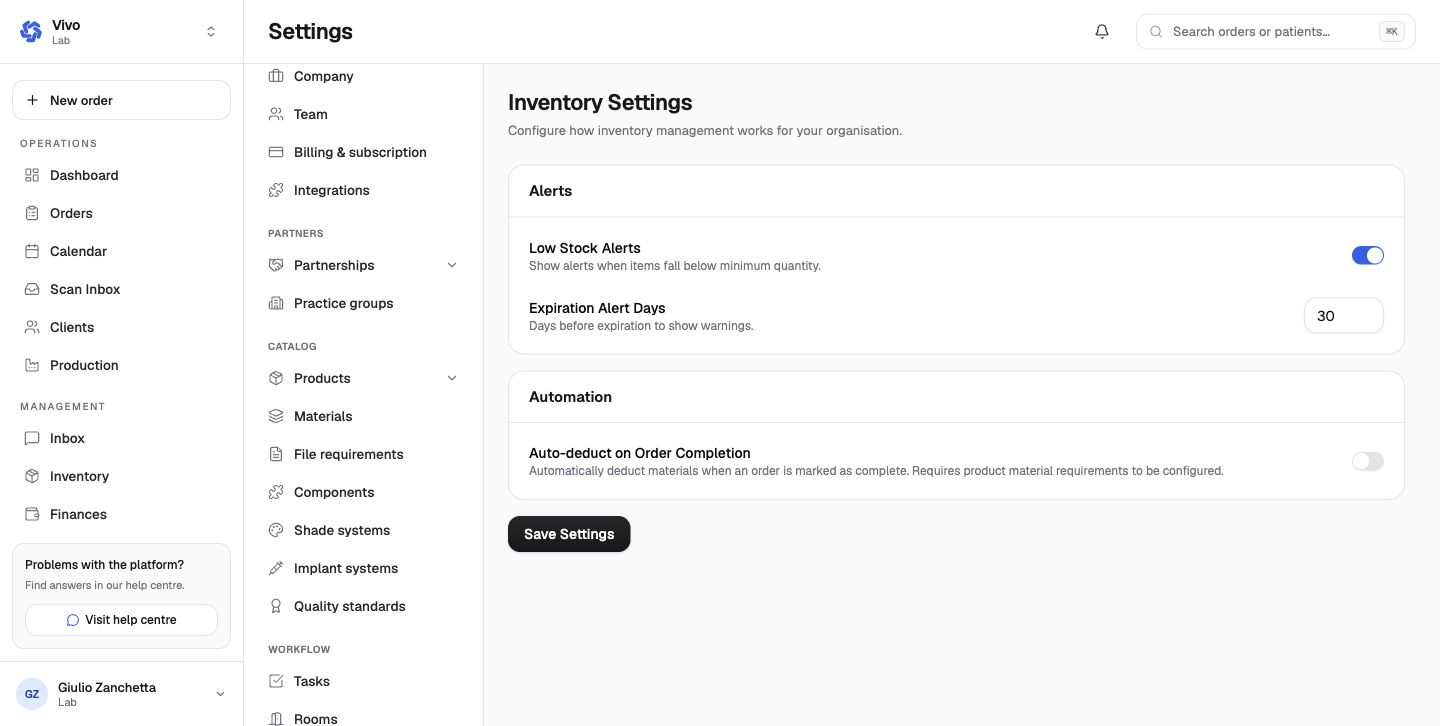The width and height of the screenshot is (1440, 726).
Task: Click the Expiration Alert Days input
Action: click(x=1344, y=316)
